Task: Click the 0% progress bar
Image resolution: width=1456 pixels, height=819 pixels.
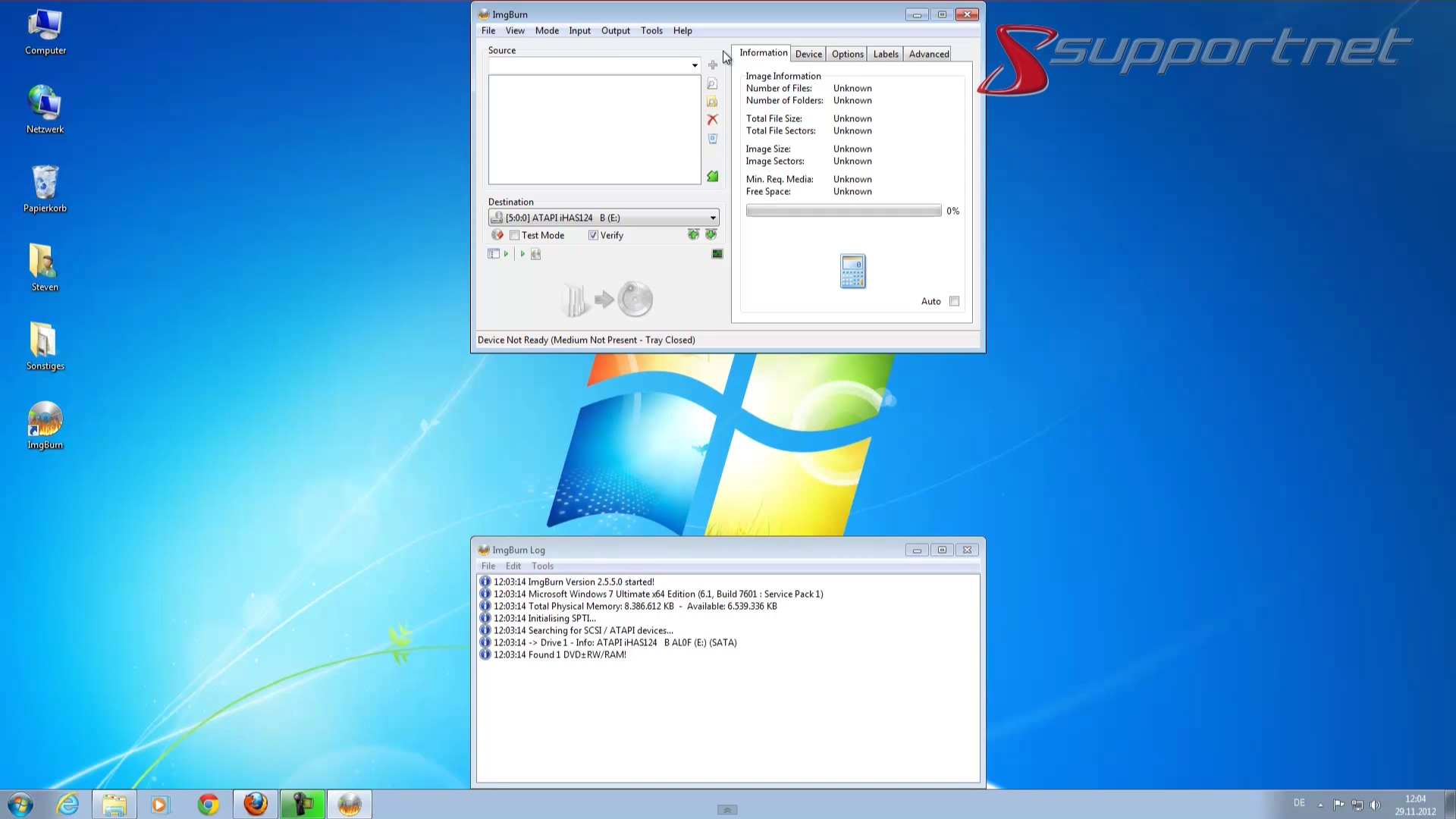Action: click(x=843, y=210)
